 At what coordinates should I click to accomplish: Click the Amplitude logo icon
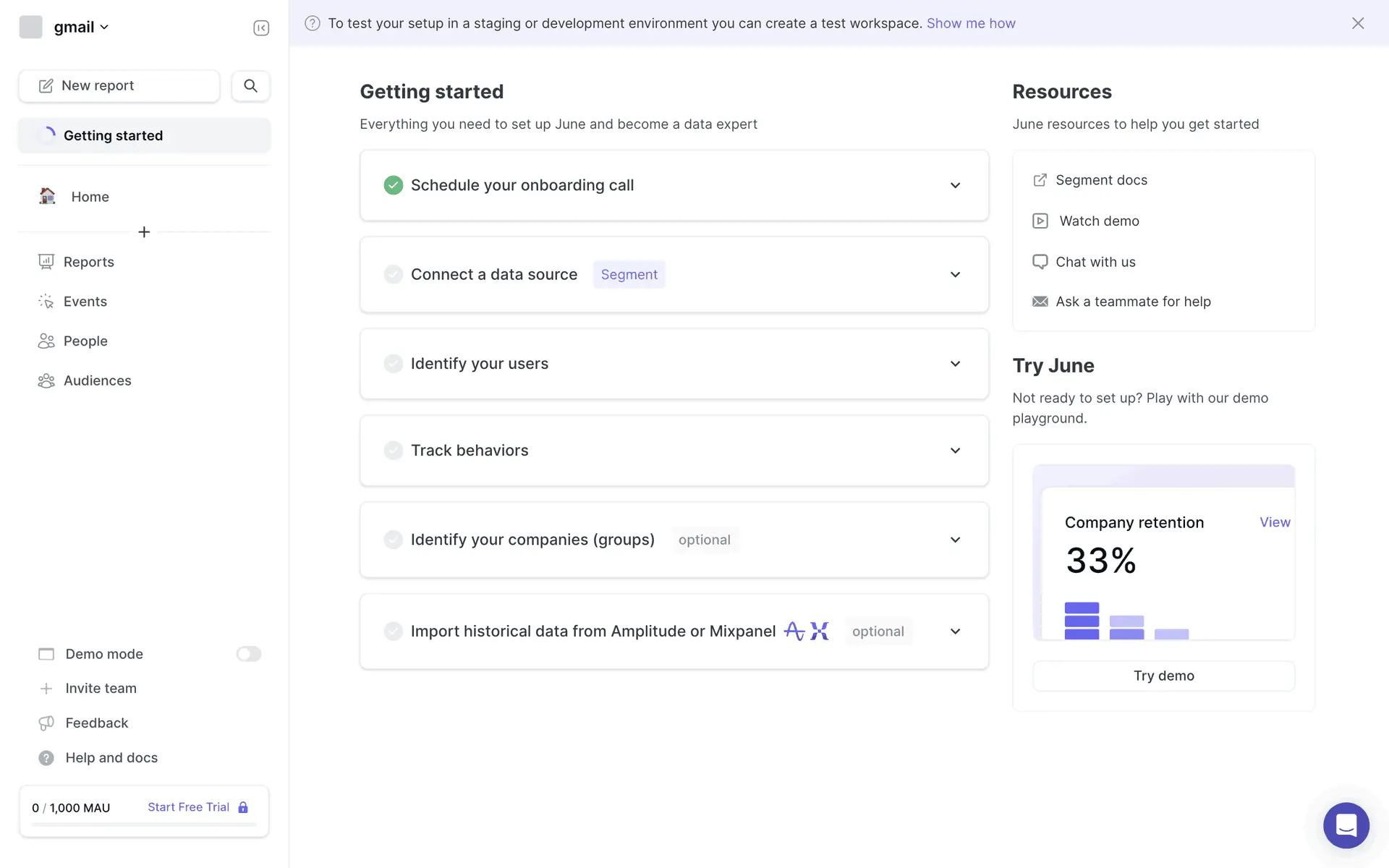coord(794,631)
